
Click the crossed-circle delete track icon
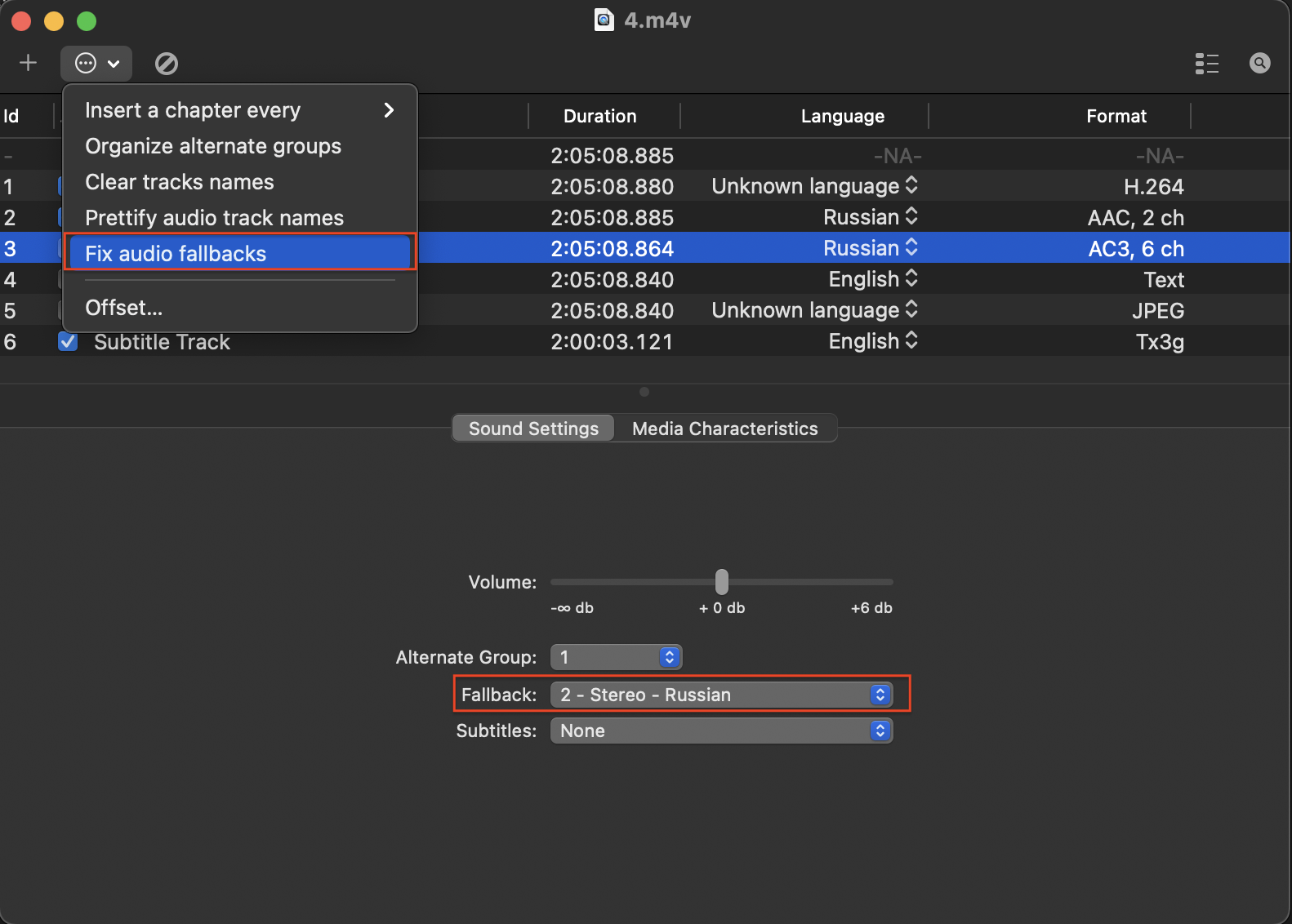[167, 63]
